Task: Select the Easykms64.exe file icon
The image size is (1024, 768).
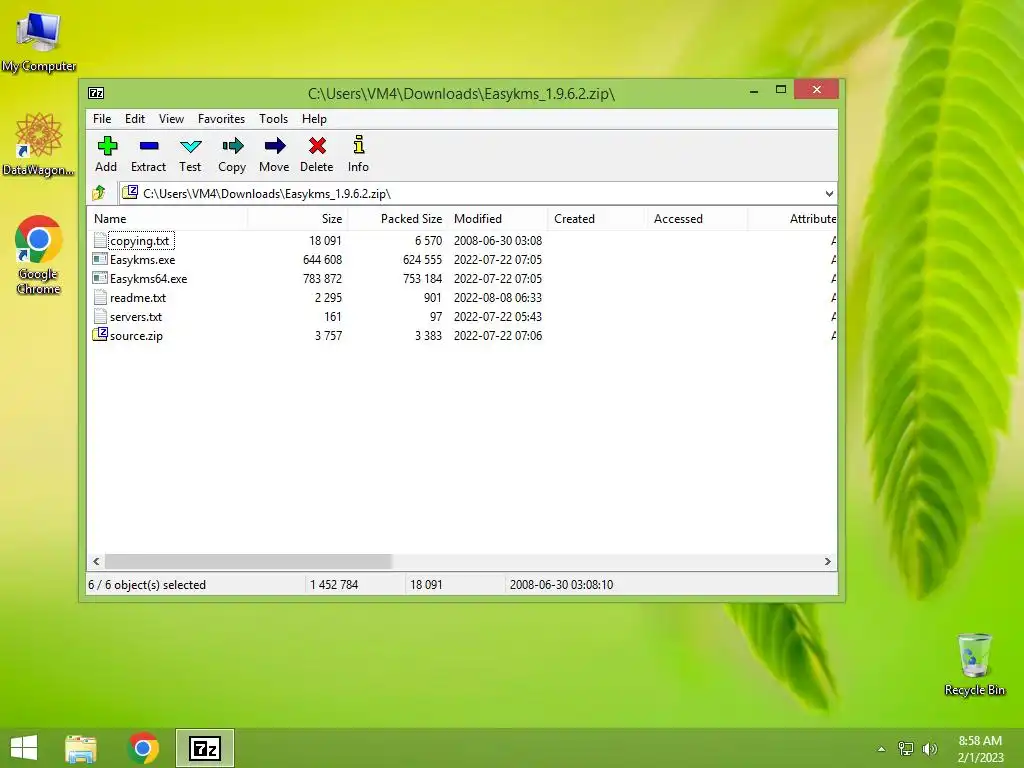Action: pos(100,279)
